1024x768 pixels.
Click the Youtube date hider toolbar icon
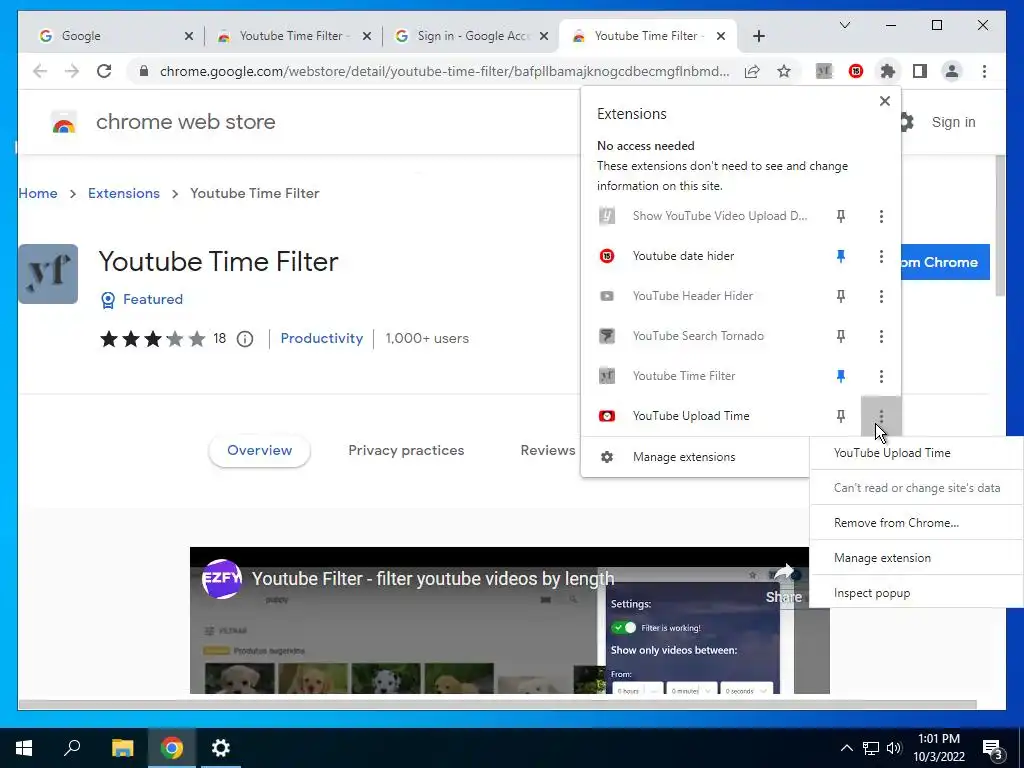tap(856, 71)
